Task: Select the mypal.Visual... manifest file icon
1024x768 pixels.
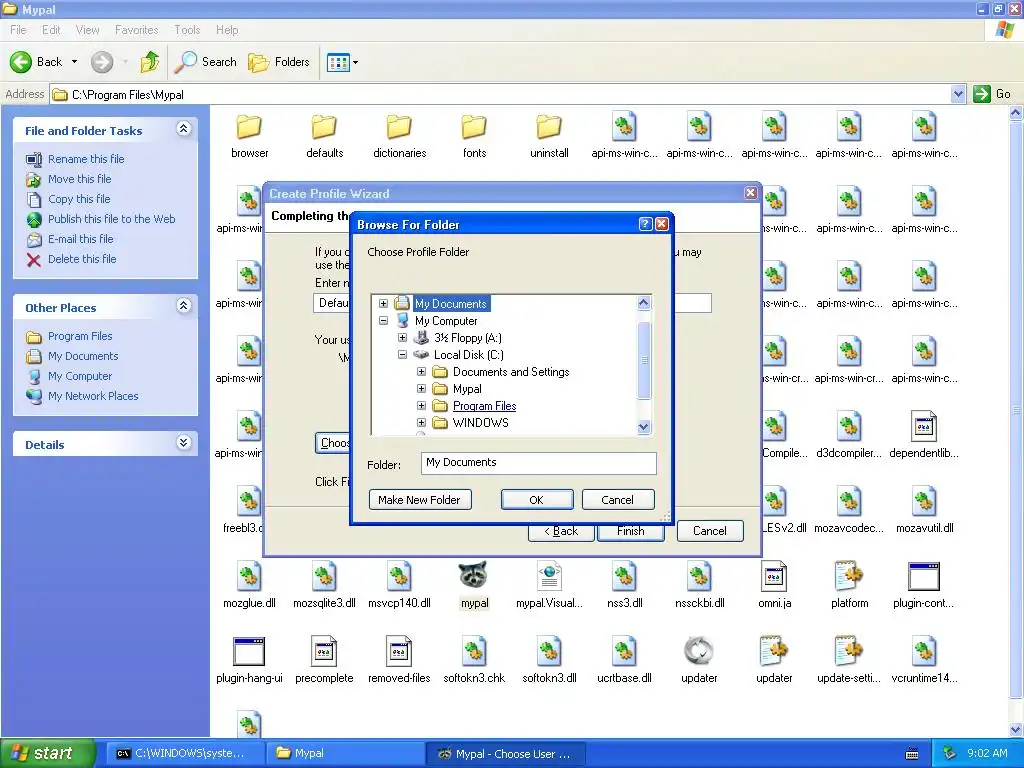Action: coord(549,576)
